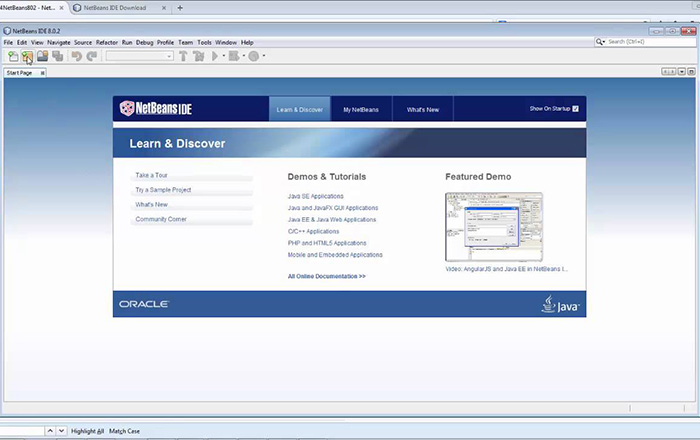
Task: Open the Edit menu
Action: pyautogui.click(x=22, y=42)
